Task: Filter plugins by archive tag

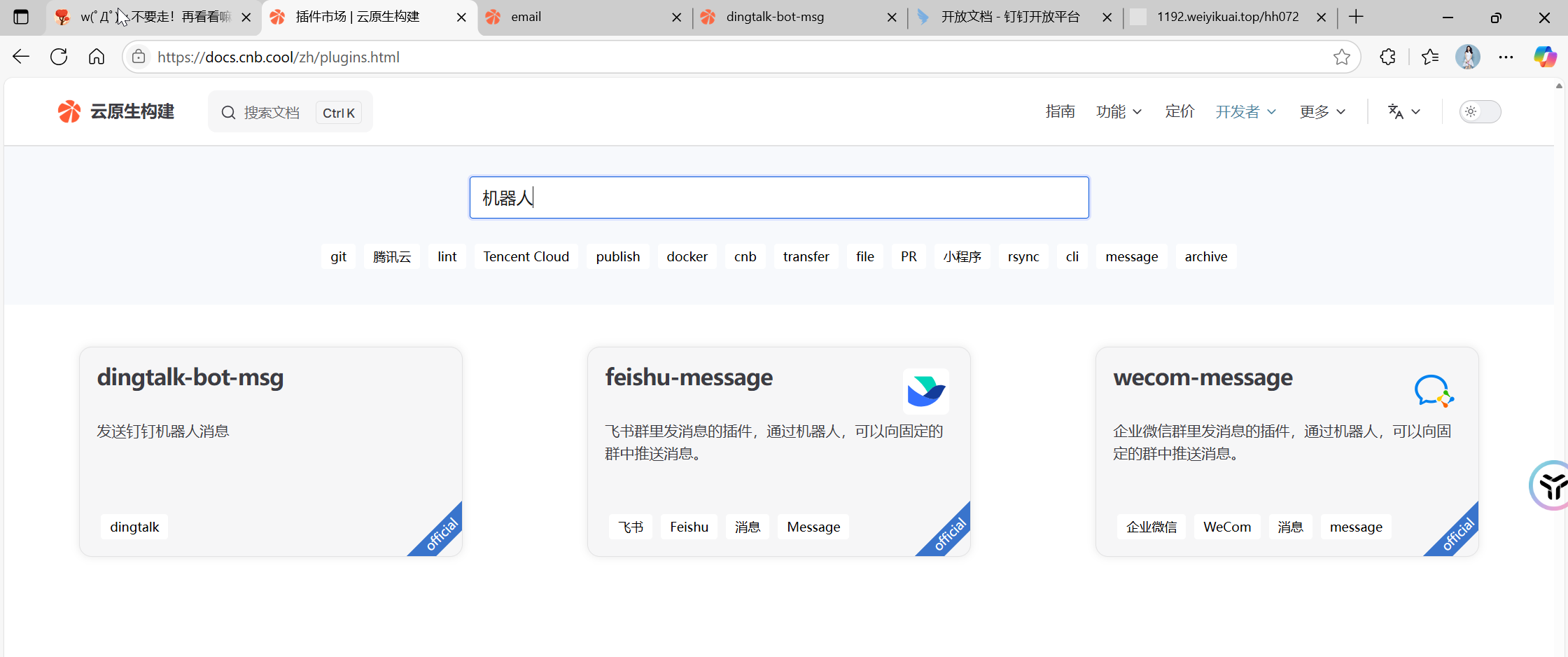Action: (x=1206, y=256)
